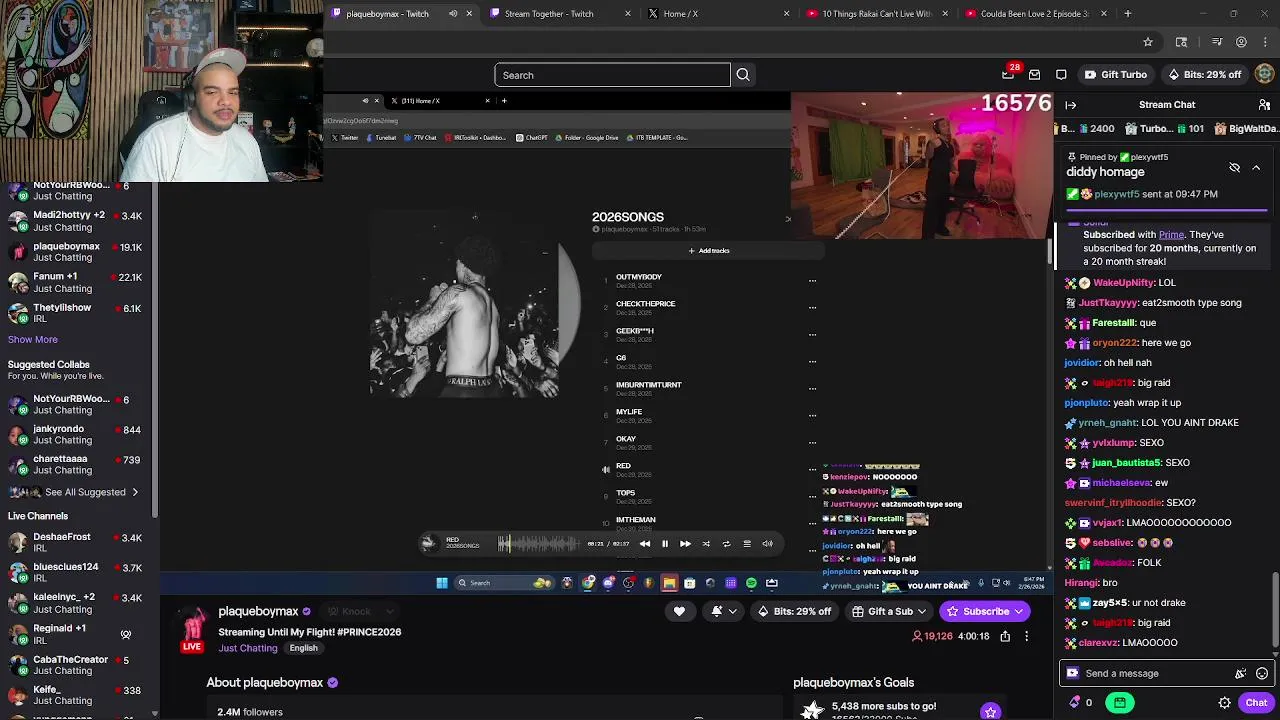
Task: Open chat settings gear icon
Action: [1224, 703]
